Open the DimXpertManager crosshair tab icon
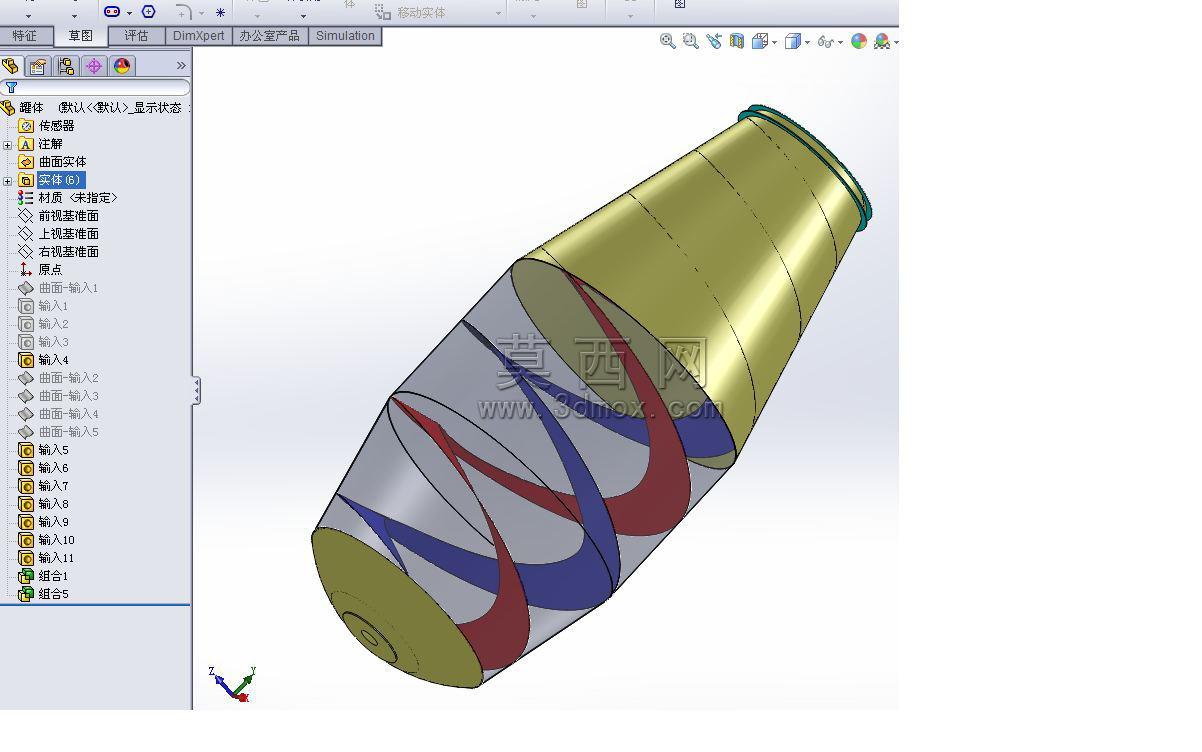 [x=94, y=66]
